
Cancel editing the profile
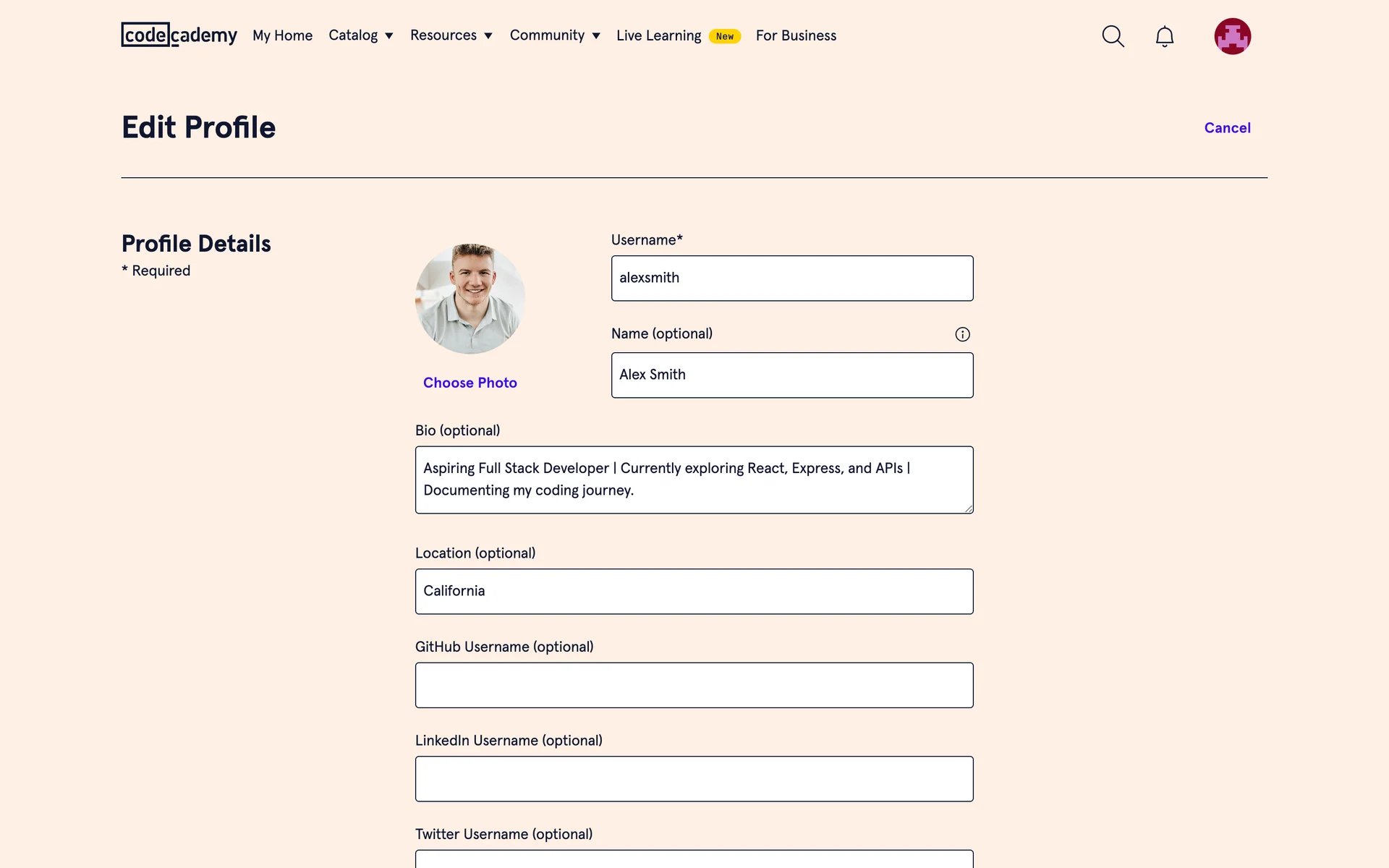click(1227, 128)
